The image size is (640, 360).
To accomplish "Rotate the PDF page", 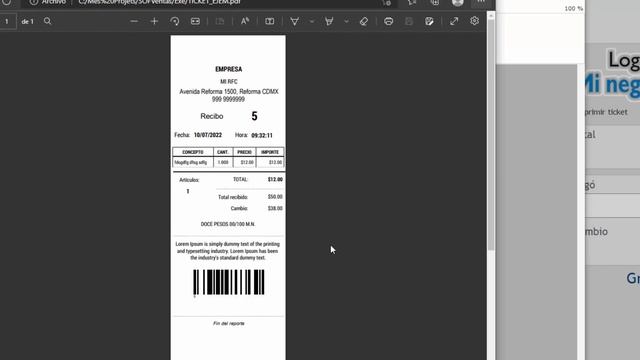I will 175,21.
